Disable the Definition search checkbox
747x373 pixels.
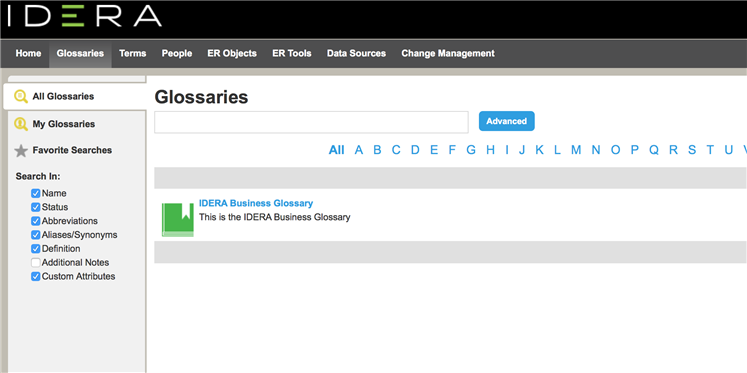tap(35, 249)
